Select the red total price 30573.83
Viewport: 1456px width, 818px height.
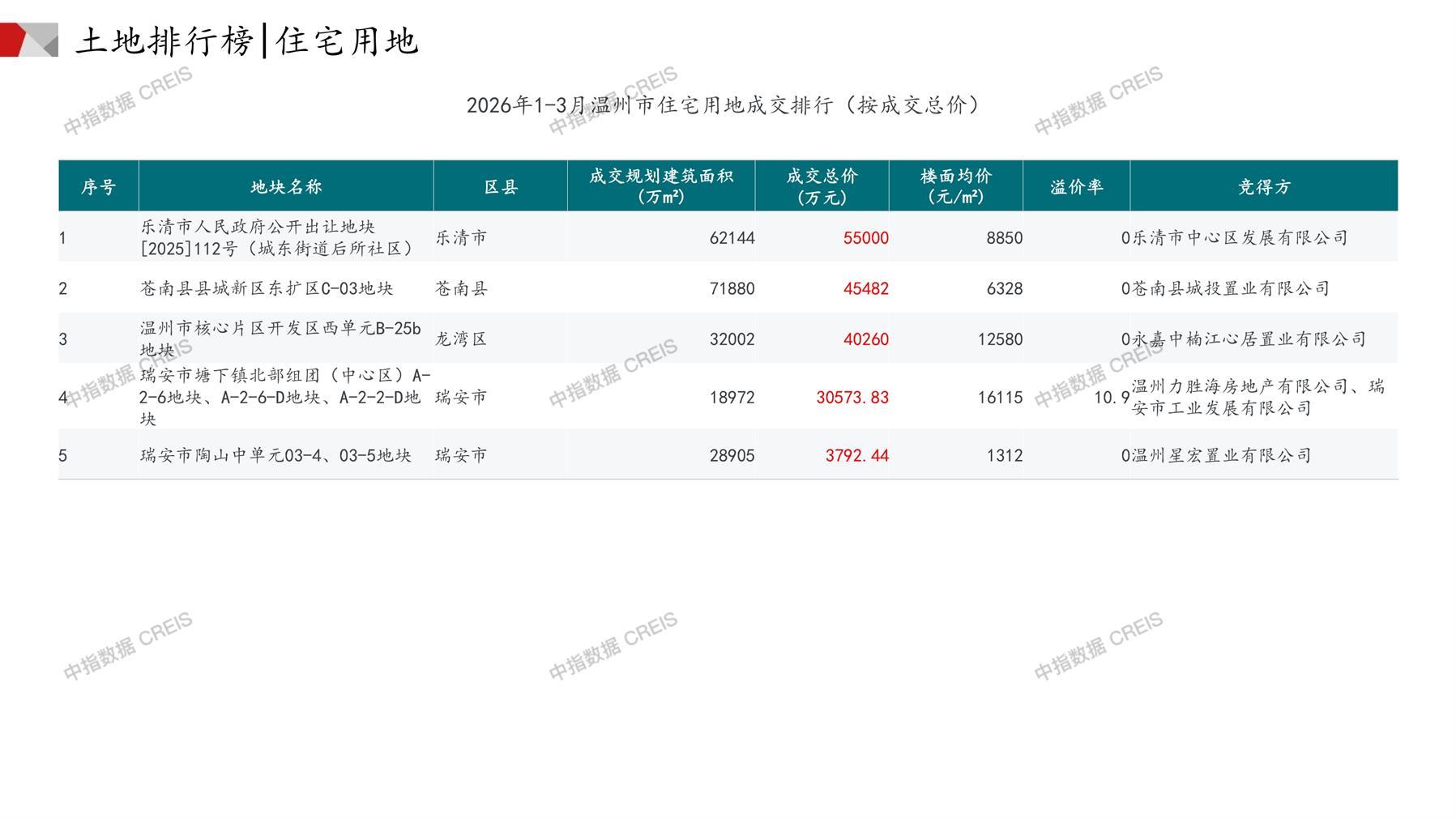click(852, 398)
